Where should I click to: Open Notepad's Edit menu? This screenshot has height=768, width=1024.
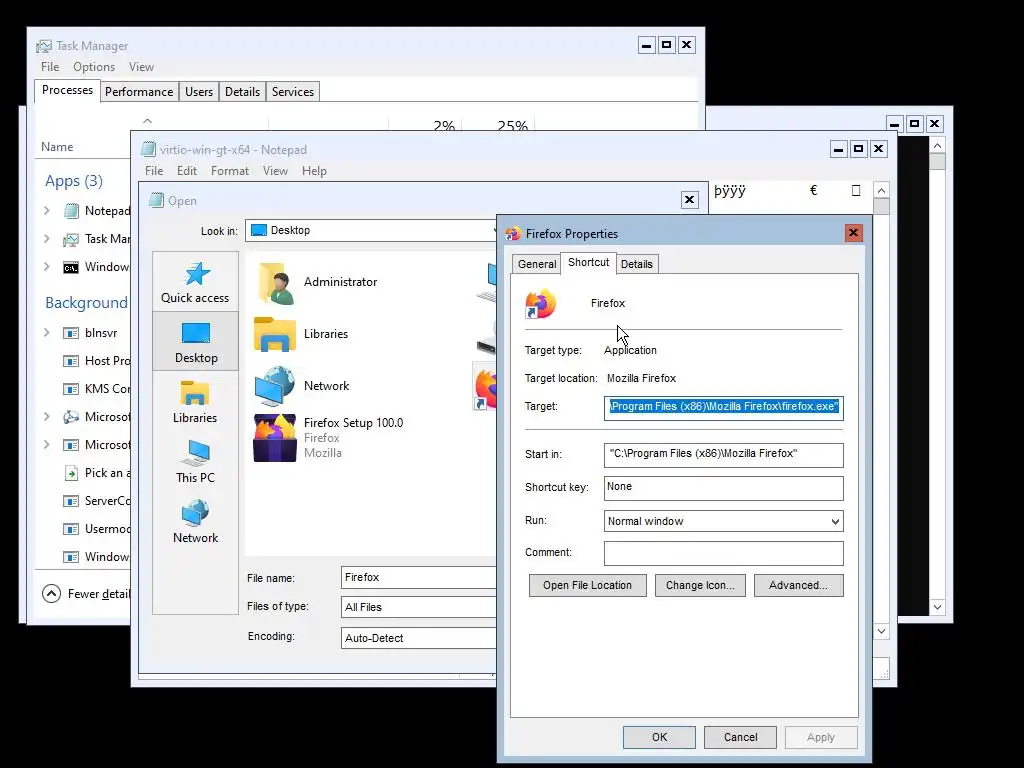(187, 171)
